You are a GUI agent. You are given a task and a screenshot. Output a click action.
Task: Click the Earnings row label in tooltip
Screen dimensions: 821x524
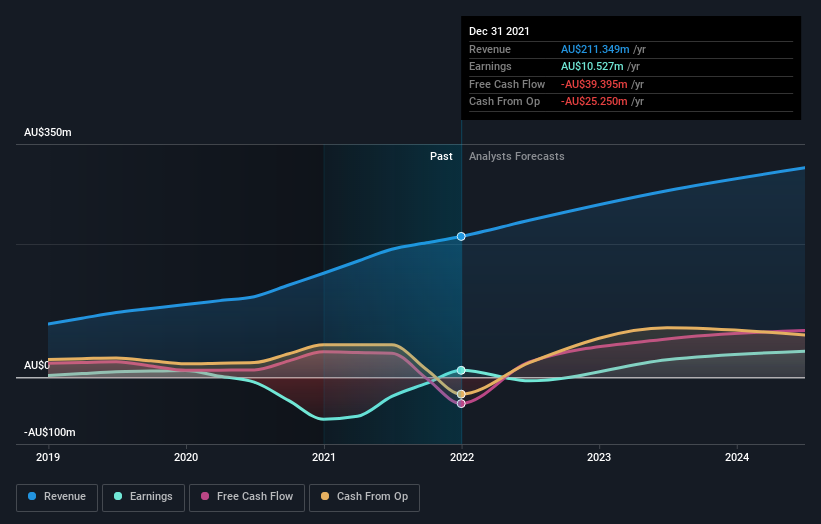coord(490,66)
